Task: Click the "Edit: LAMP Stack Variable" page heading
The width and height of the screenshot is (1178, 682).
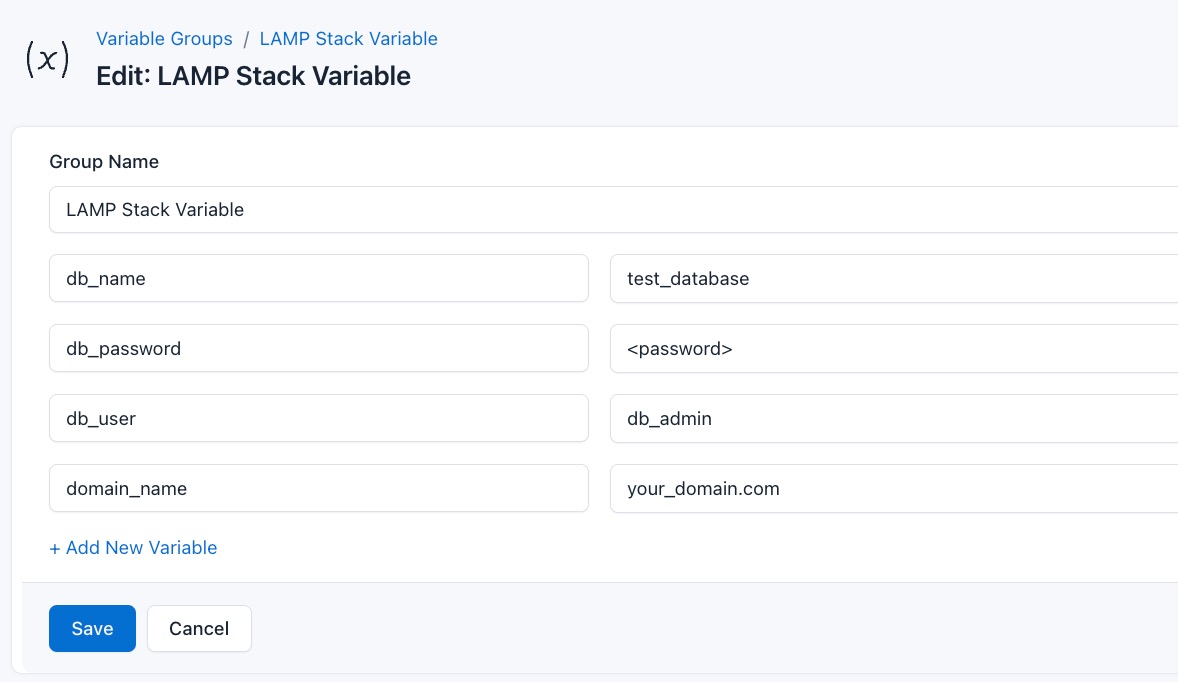Action: [253, 76]
